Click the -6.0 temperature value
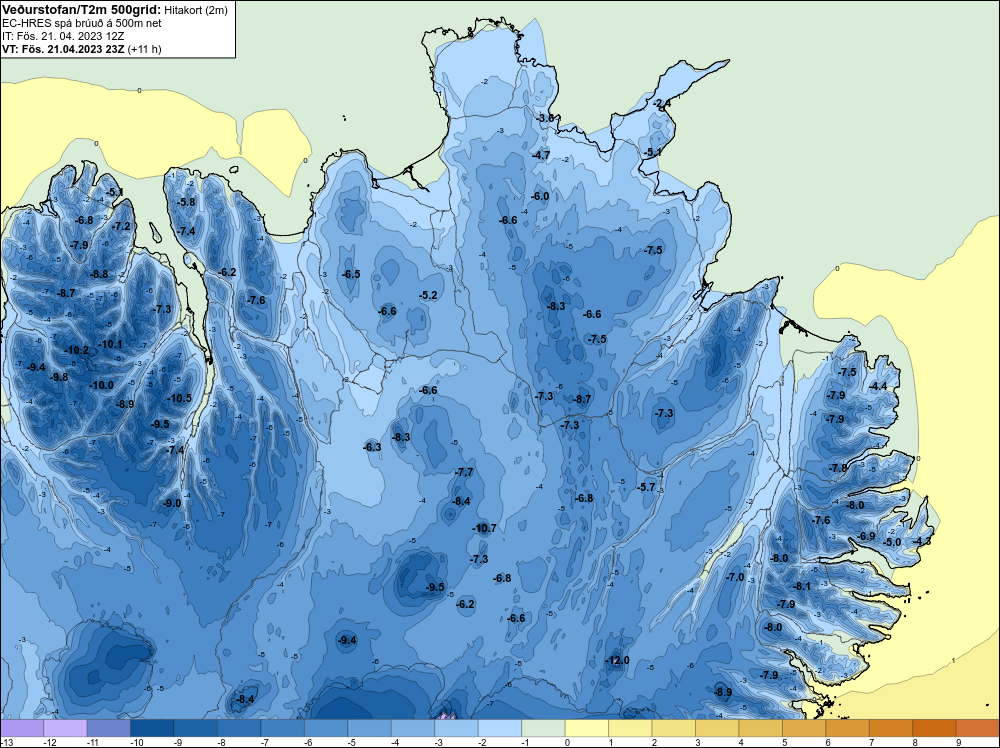This screenshot has width=1000, height=748. [x=540, y=196]
